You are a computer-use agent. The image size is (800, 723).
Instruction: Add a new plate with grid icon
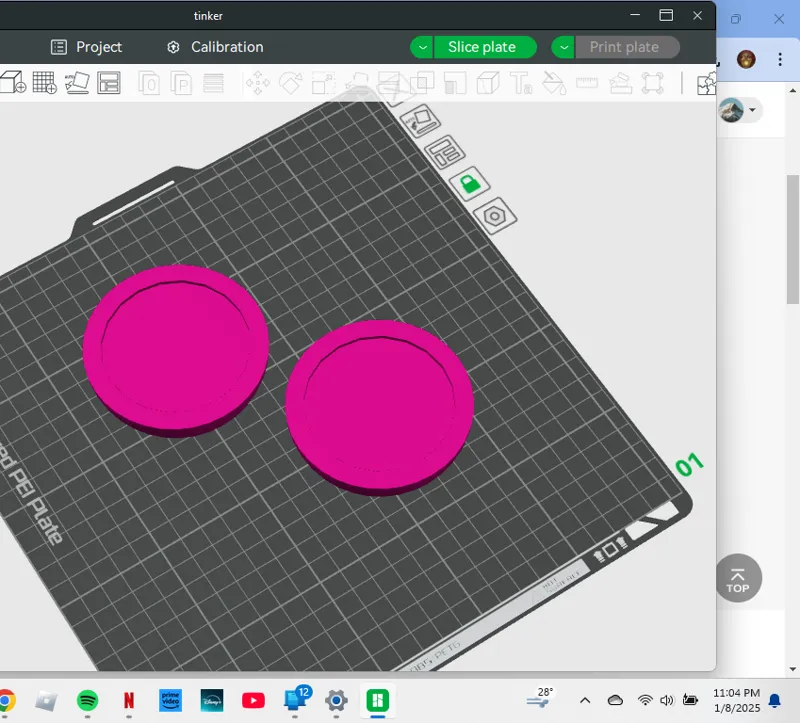click(x=44, y=82)
